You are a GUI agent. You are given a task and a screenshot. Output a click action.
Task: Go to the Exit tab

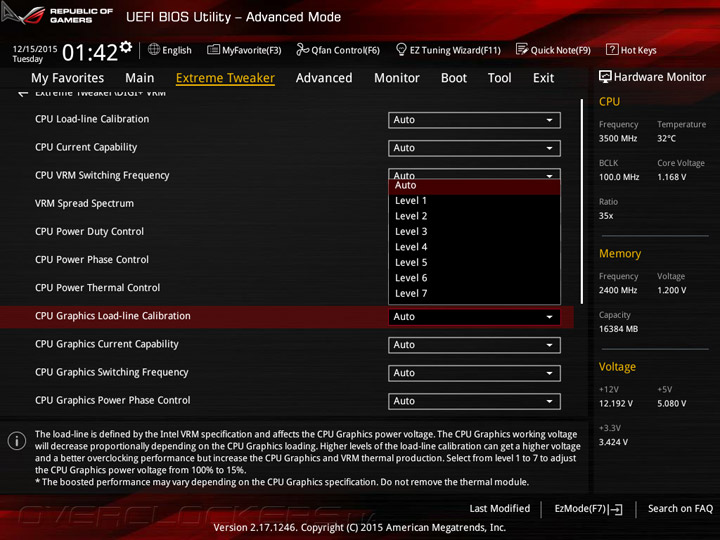pyautogui.click(x=543, y=78)
